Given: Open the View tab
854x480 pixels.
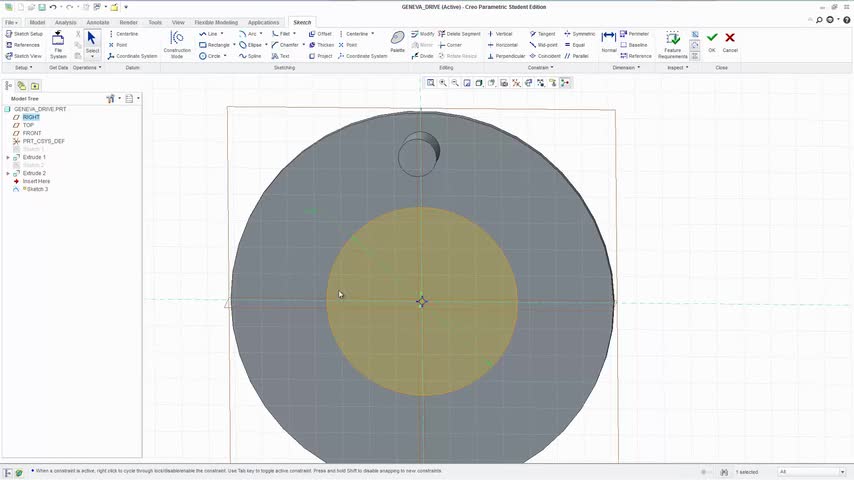Looking at the screenshot, I should click(178, 22).
